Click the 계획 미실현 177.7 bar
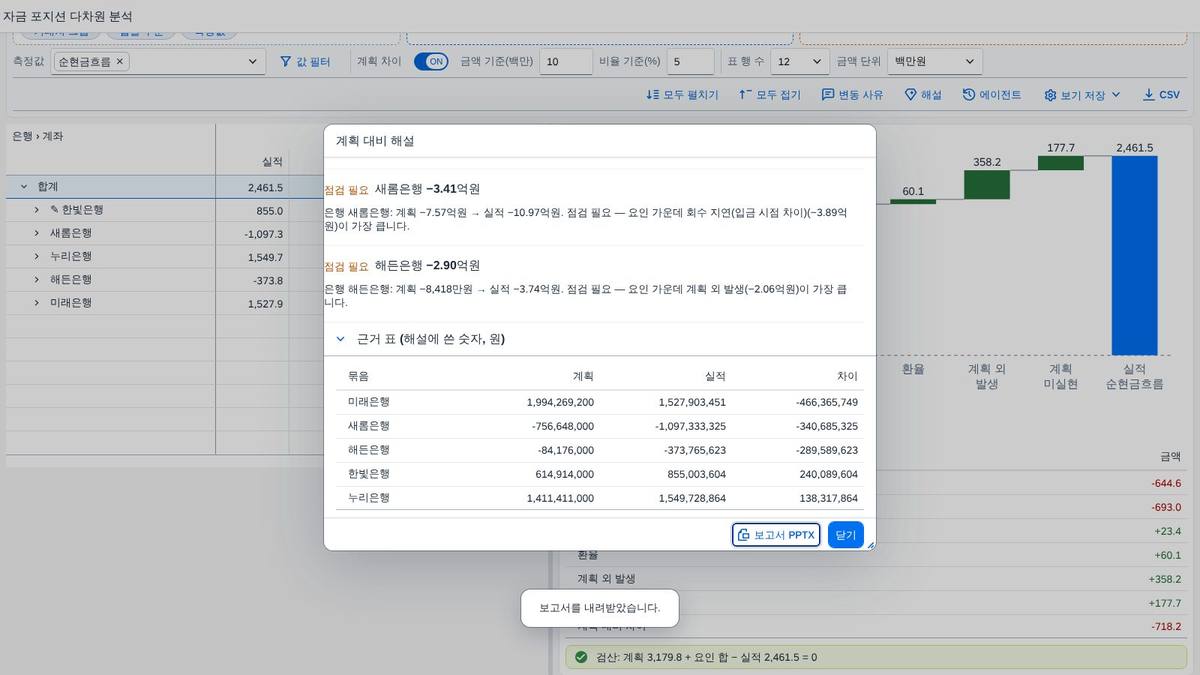Image resolution: width=1200 pixels, height=675 pixels. pyautogui.click(x=1060, y=162)
